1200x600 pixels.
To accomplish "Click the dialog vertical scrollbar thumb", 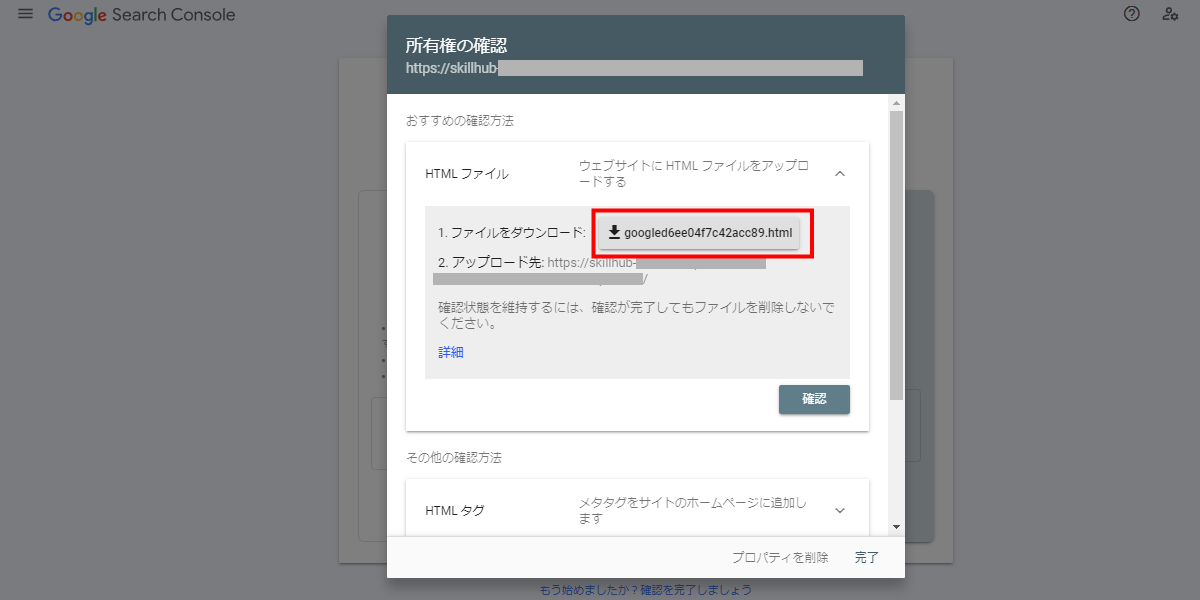I will 897,255.
